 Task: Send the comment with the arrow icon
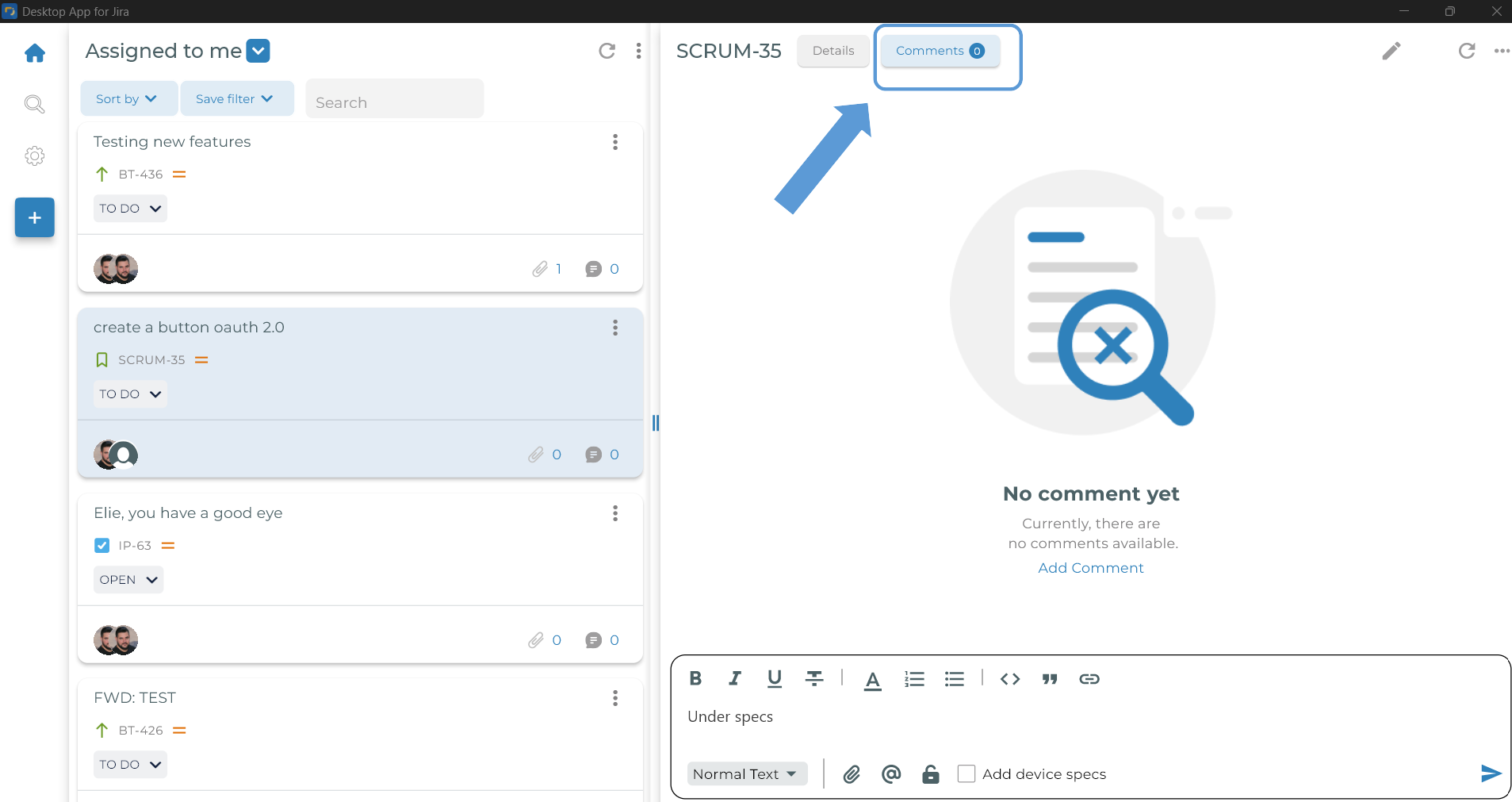1491,773
